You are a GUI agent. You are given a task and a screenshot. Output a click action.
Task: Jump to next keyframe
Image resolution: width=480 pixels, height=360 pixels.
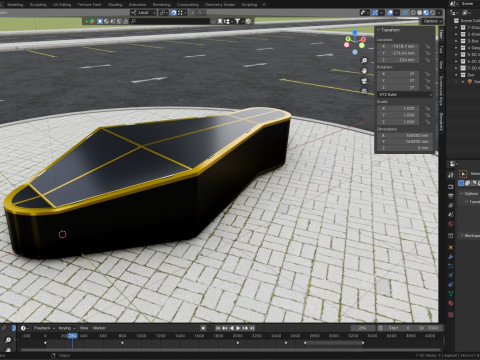245,328
